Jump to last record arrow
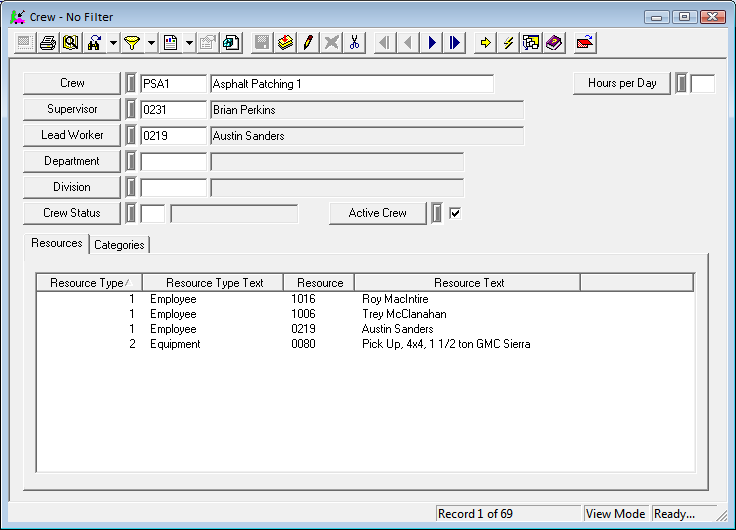The height and width of the screenshot is (530, 736). click(x=454, y=43)
